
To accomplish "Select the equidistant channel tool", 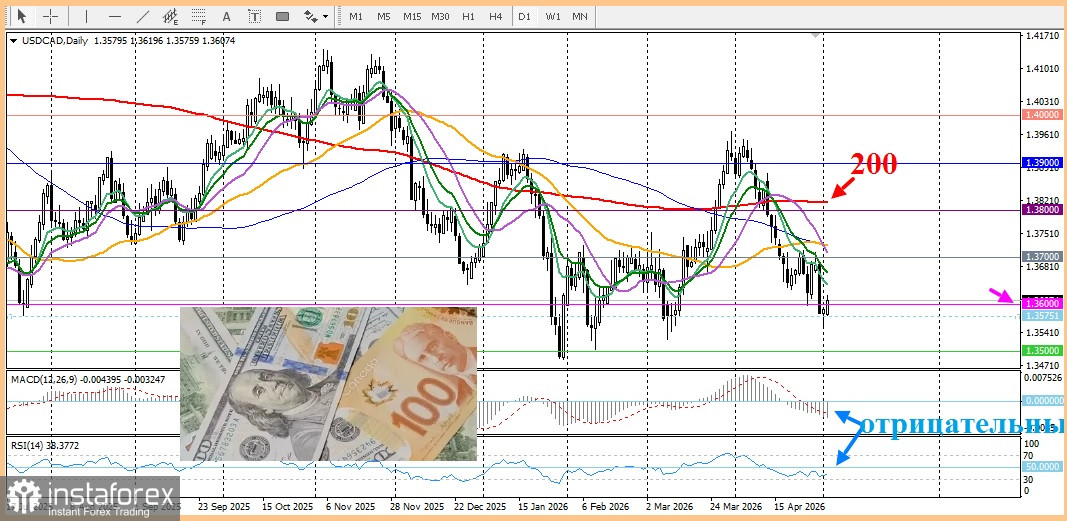I will click(x=171, y=16).
